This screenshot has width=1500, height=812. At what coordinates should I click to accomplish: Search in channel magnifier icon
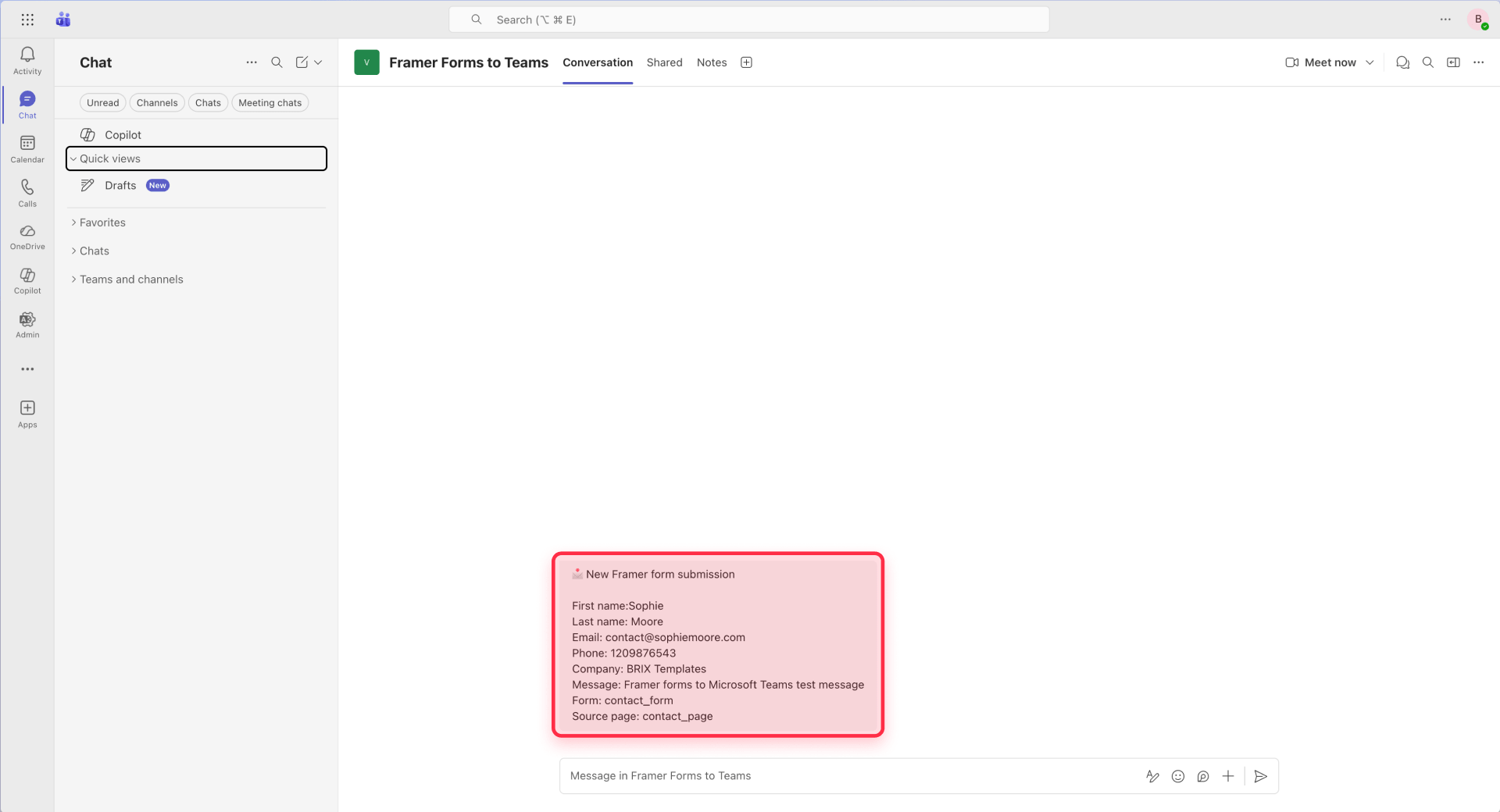pyautogui.click(x=1428, y=62)
